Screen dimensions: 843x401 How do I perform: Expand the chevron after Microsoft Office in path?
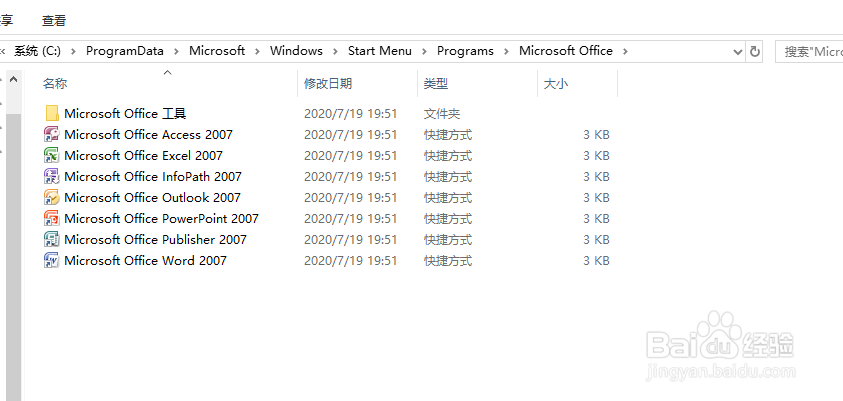tap(624, 51)
